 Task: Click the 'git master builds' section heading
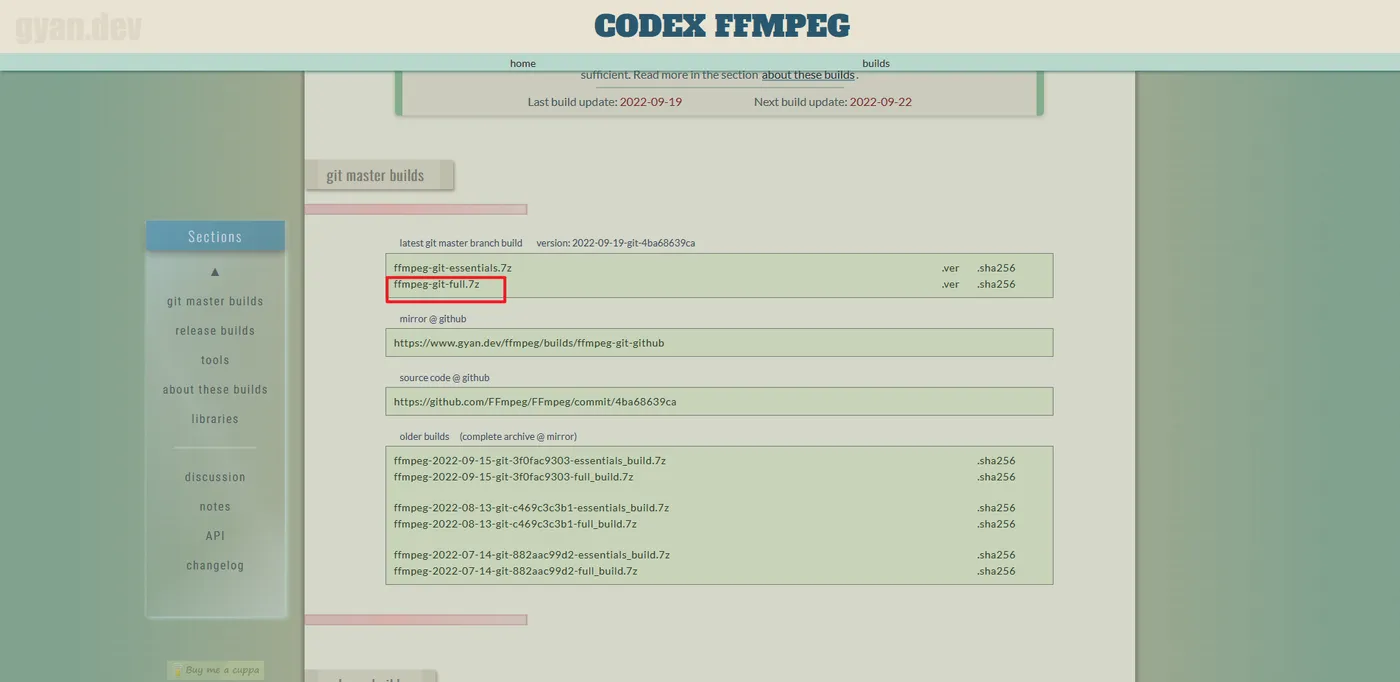(375, 175)
